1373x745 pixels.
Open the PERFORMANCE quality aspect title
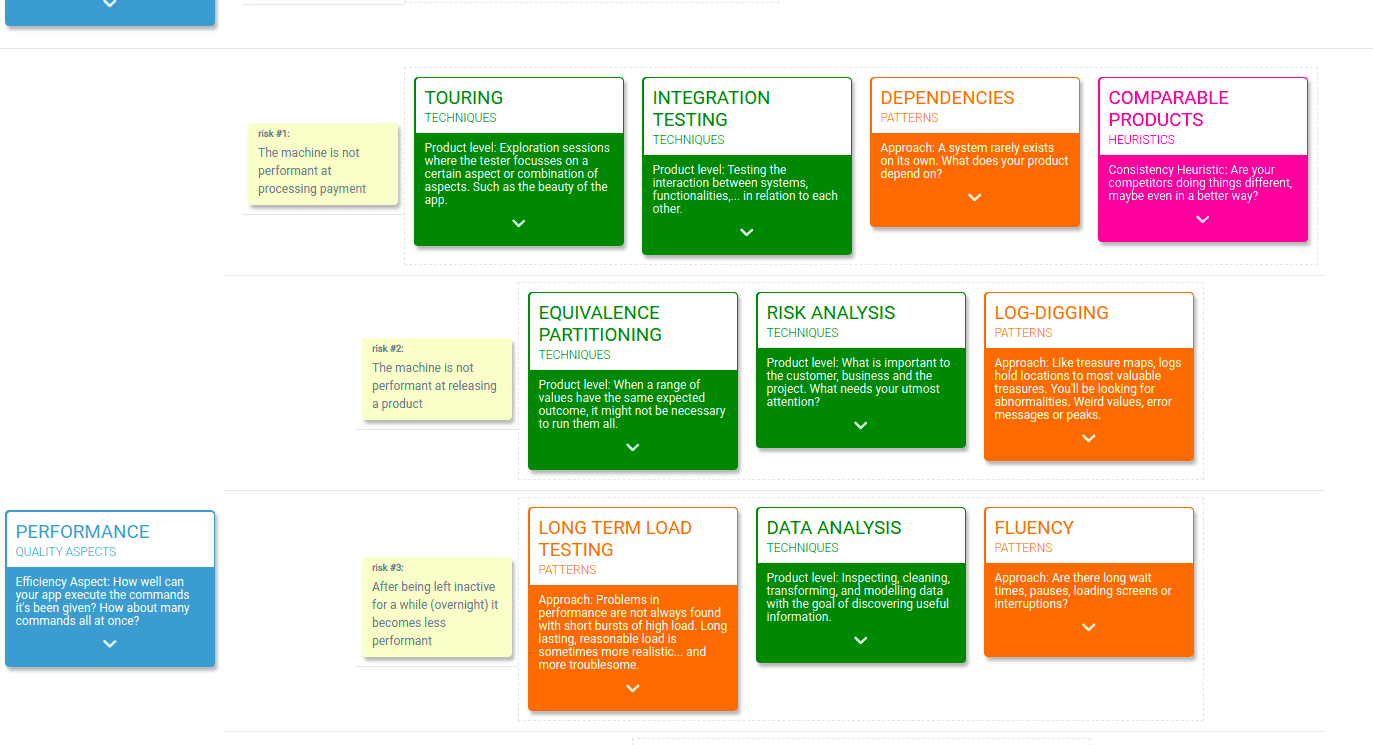(x=83, y=532)
